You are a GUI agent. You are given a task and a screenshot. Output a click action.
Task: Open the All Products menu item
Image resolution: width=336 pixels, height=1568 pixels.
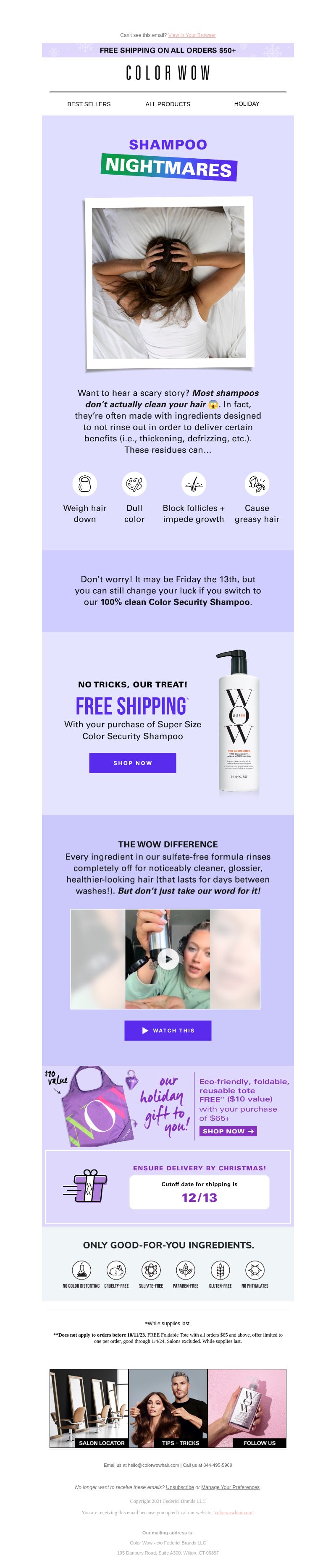pyautogui.click(x=168, y=104)
